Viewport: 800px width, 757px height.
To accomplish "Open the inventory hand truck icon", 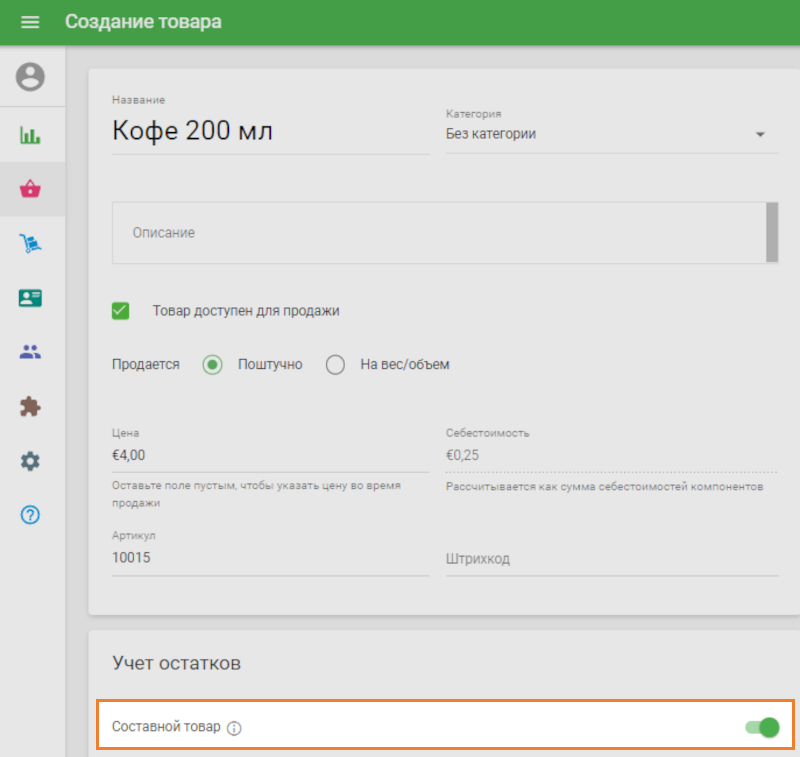I will click(x=31, y=243).
